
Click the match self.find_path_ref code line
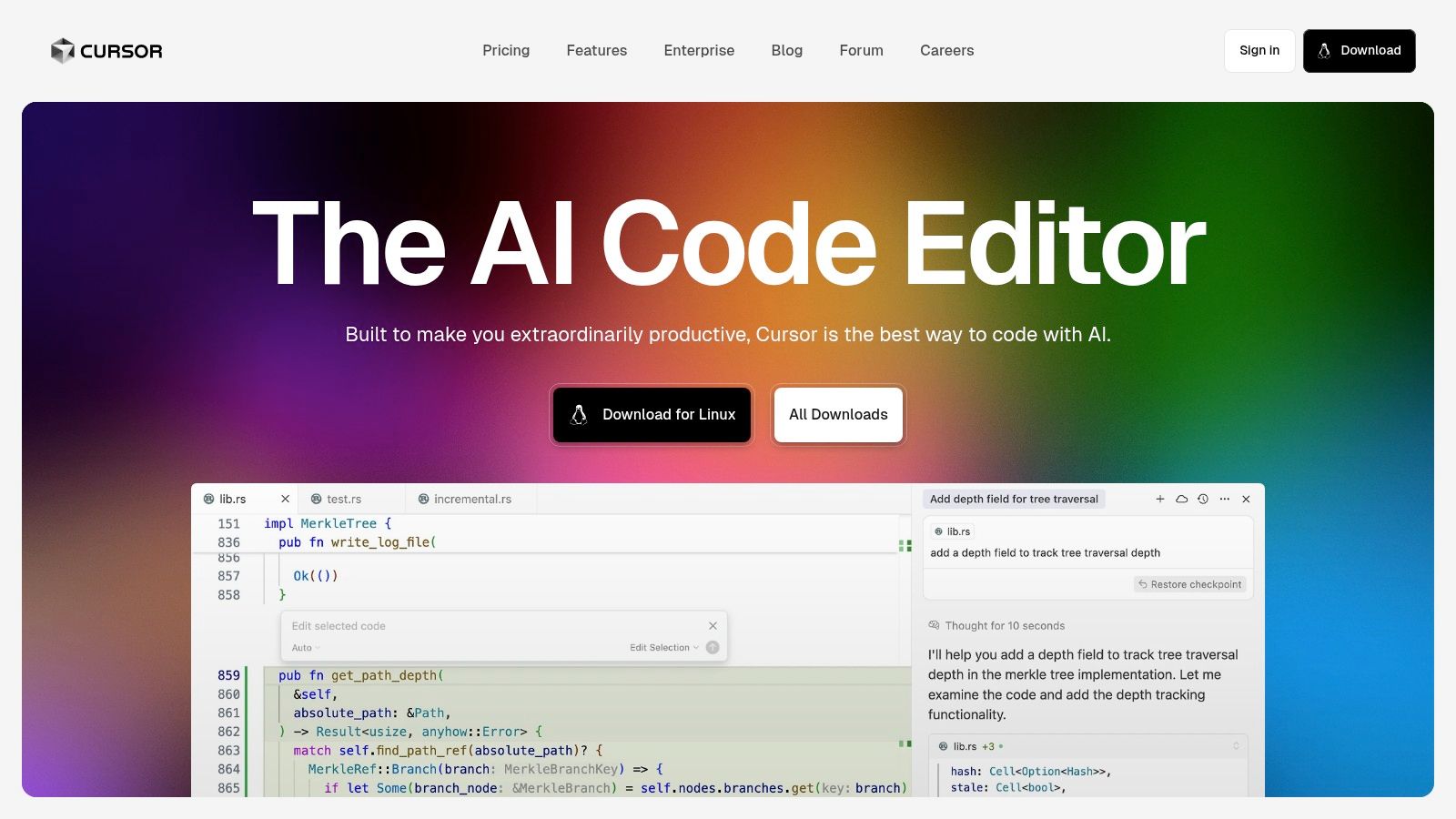[448, 751]
